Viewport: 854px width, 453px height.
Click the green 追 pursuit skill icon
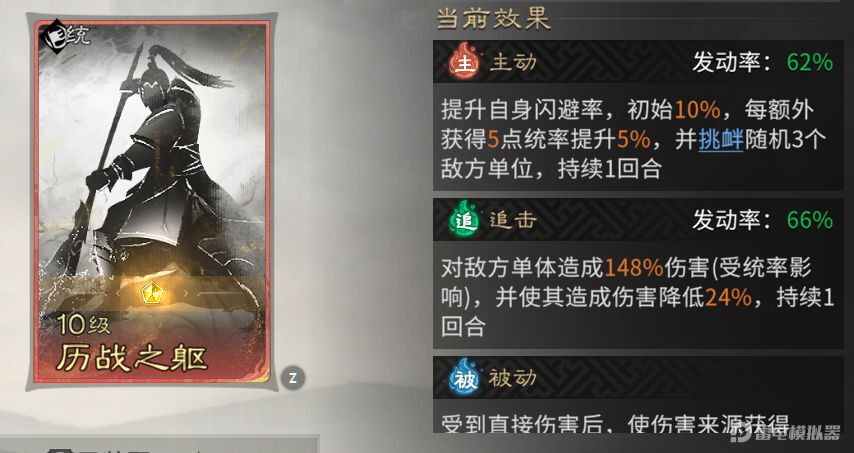click(464, 219)
